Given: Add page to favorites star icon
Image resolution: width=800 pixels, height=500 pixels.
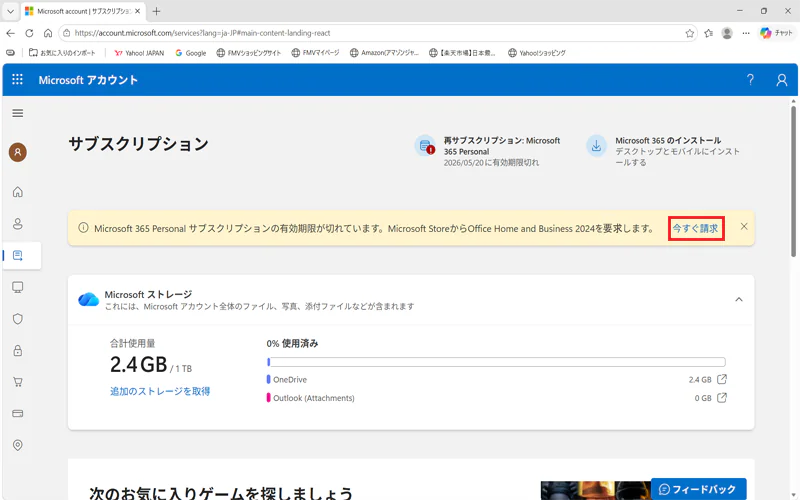Looking at the screenshot, I should 690,33.
